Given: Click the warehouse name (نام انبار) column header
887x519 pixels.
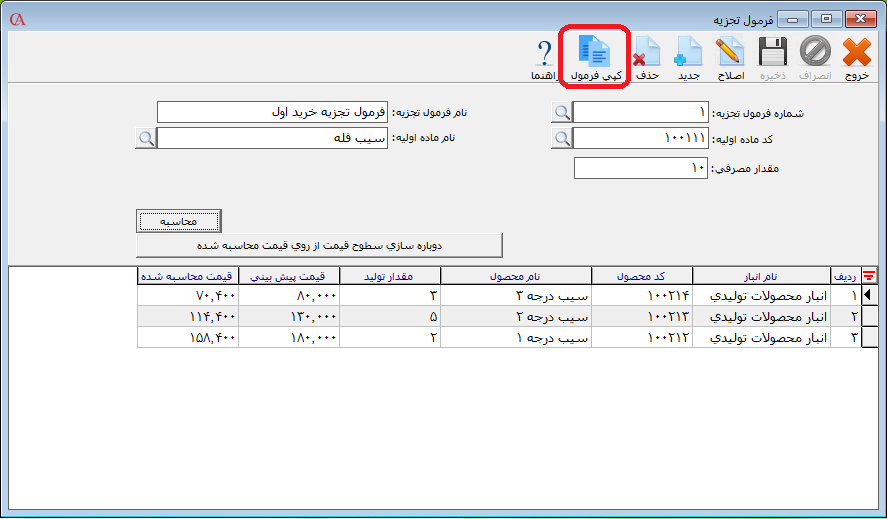Looking at the screenshot, I should coord(761,276).
